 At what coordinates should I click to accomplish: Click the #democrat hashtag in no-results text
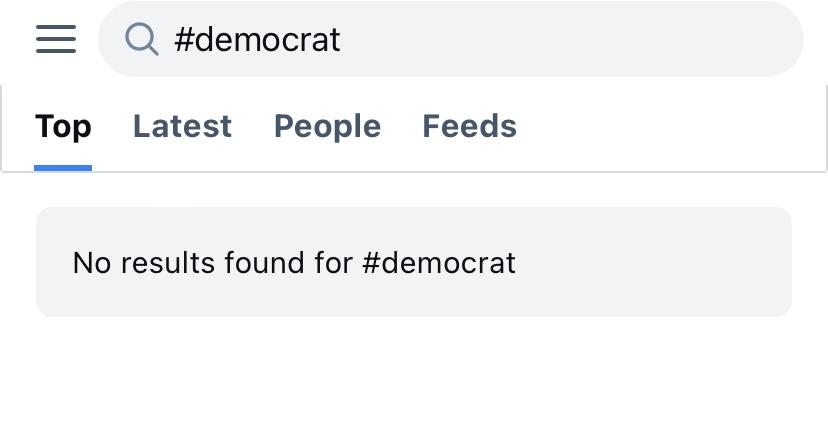coord(439,263)
